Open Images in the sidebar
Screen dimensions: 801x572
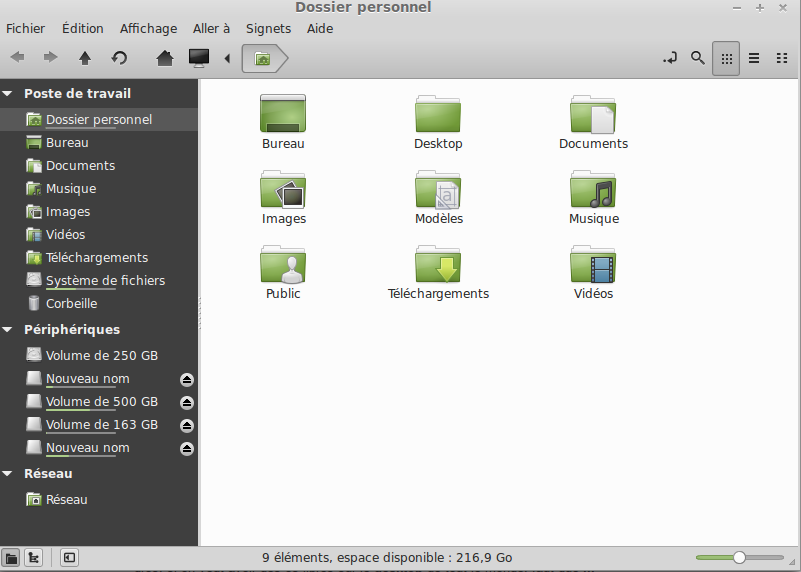(99, 211)
